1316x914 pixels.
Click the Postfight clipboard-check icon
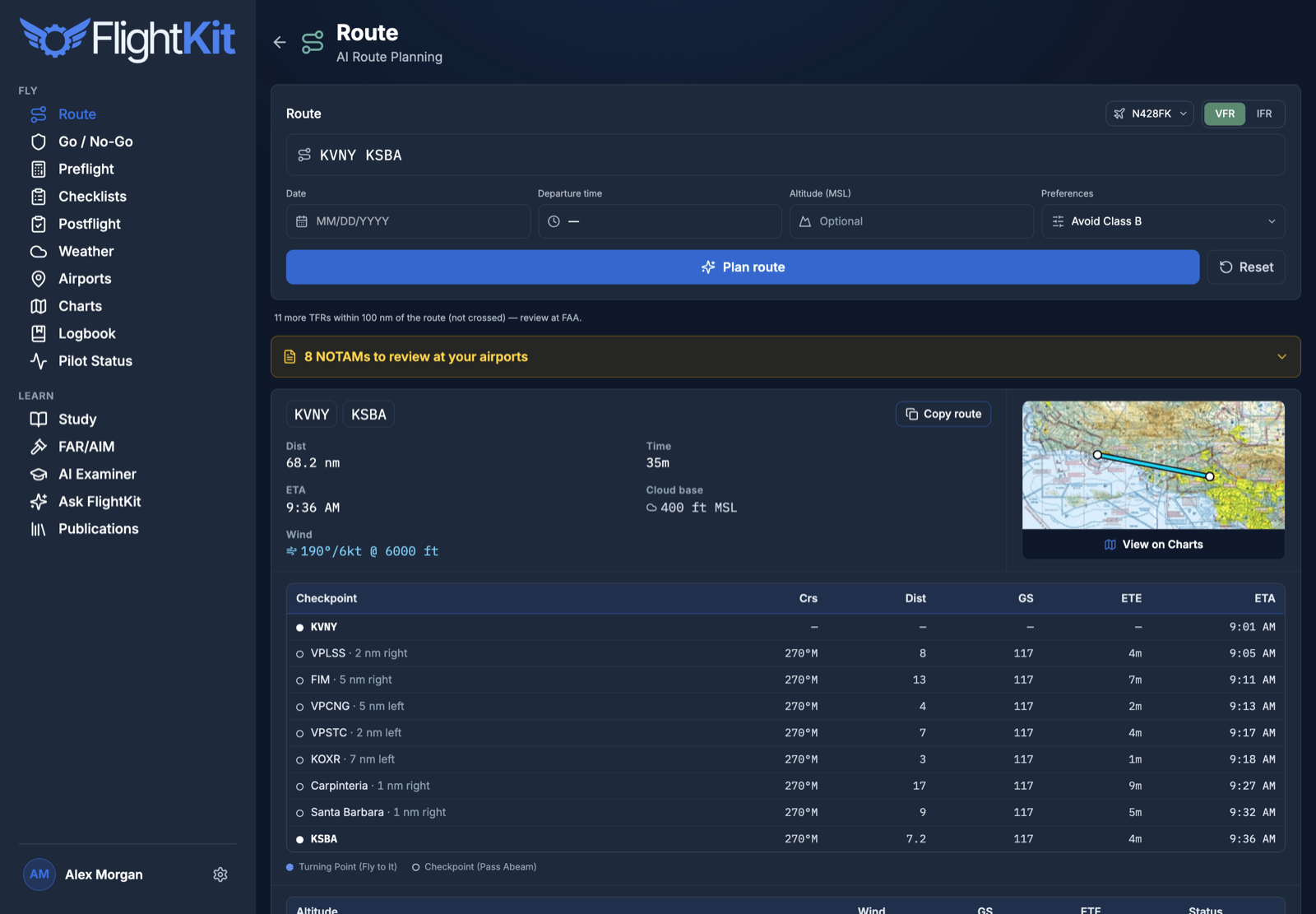tap(39, 224)
